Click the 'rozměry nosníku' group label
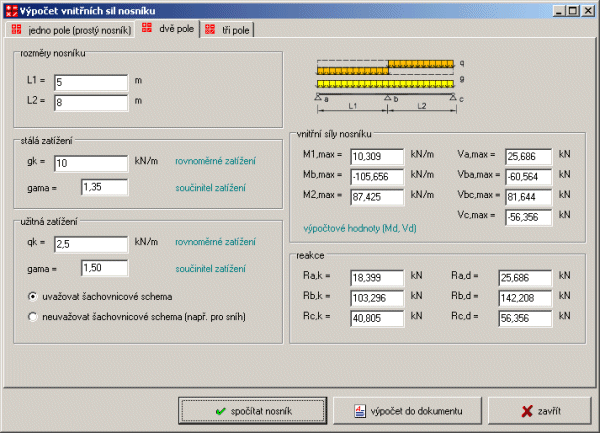The width and height of the screenshot is (600, 433). click(x=53, y=53)
